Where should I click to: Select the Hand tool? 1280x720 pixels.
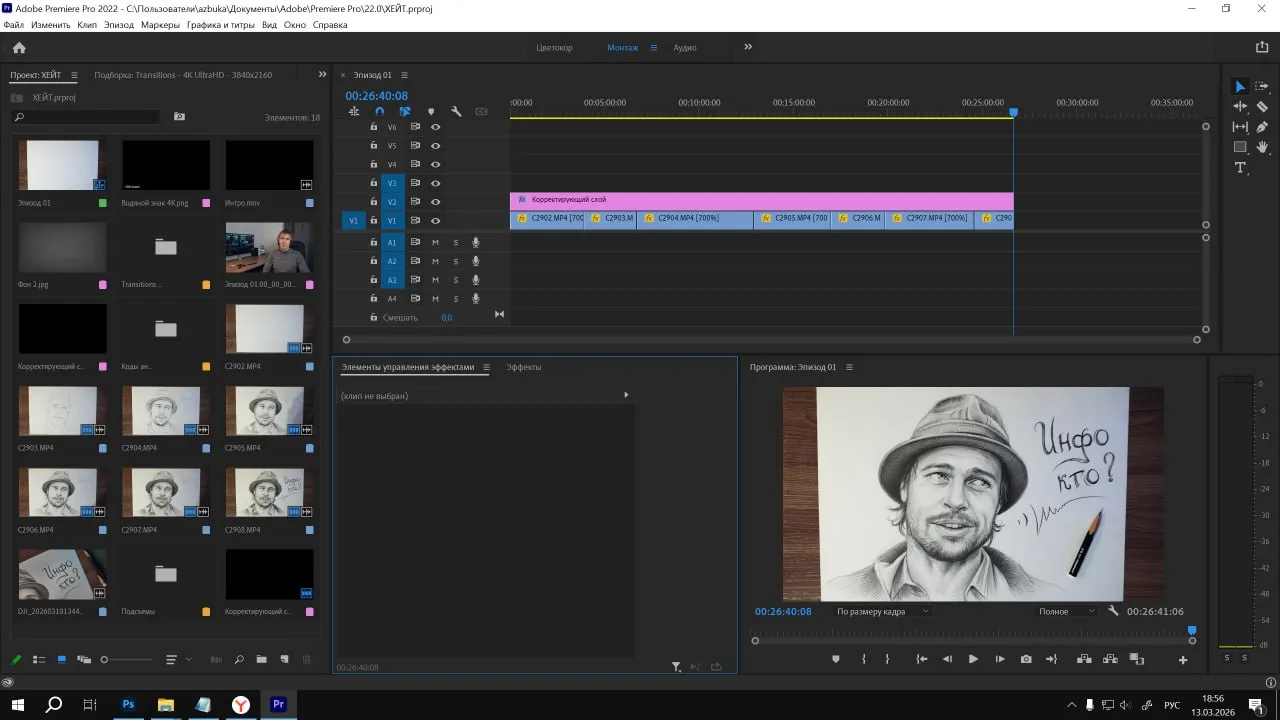1262,147
